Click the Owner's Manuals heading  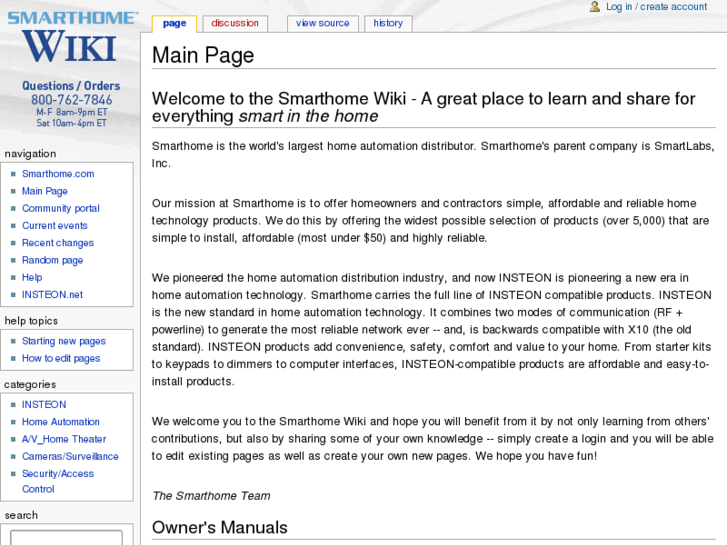pyautogui.click(x=220, y=527)
